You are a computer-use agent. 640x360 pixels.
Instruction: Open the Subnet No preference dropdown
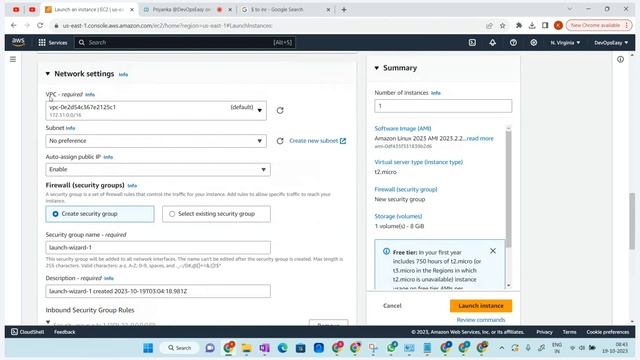point(156,141)
